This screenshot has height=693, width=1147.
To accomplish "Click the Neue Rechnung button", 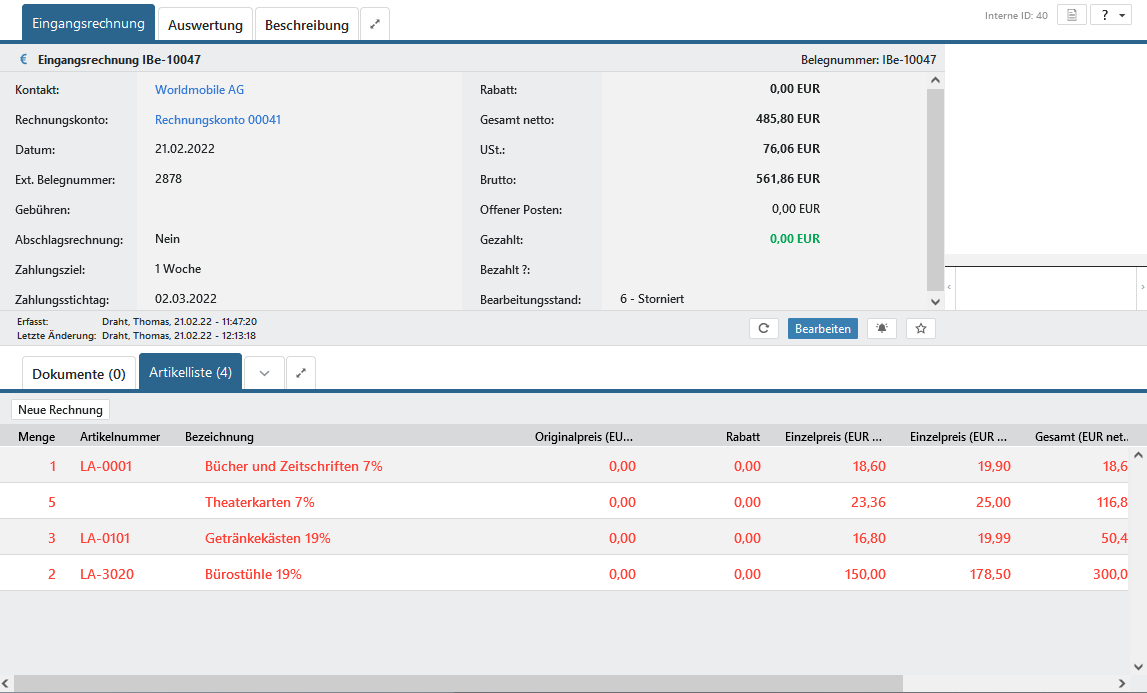I will [60, 409].
